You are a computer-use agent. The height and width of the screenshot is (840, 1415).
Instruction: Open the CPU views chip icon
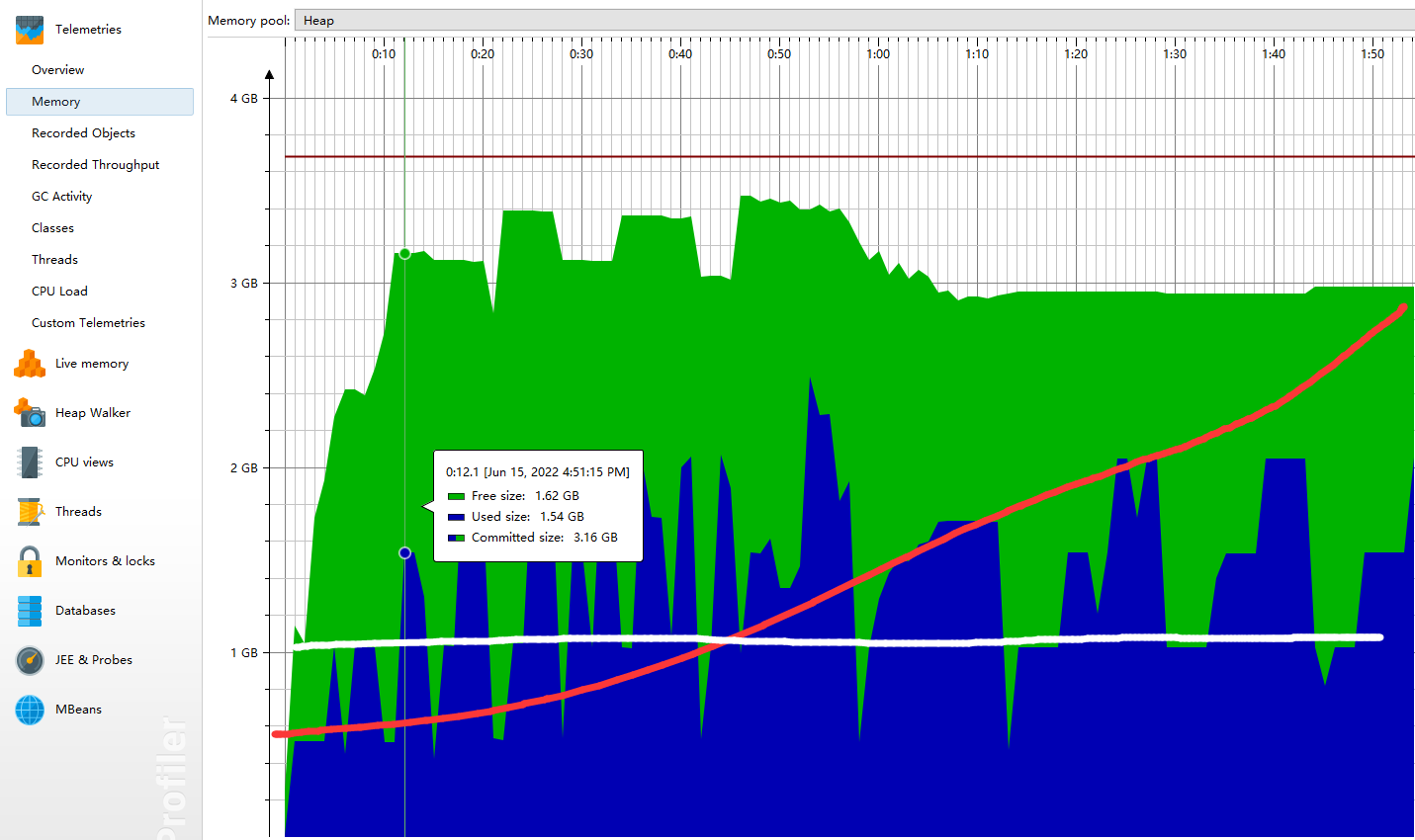pos(30,462)
